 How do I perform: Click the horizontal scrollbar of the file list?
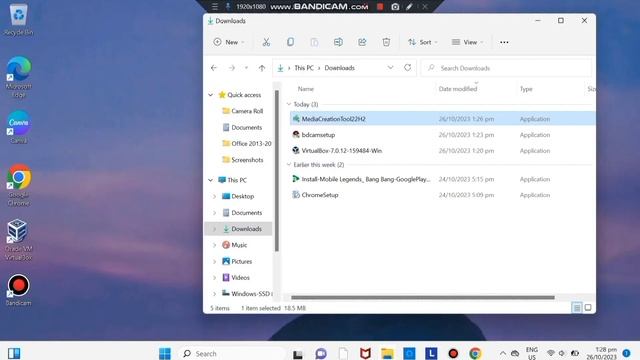point(423,298)
